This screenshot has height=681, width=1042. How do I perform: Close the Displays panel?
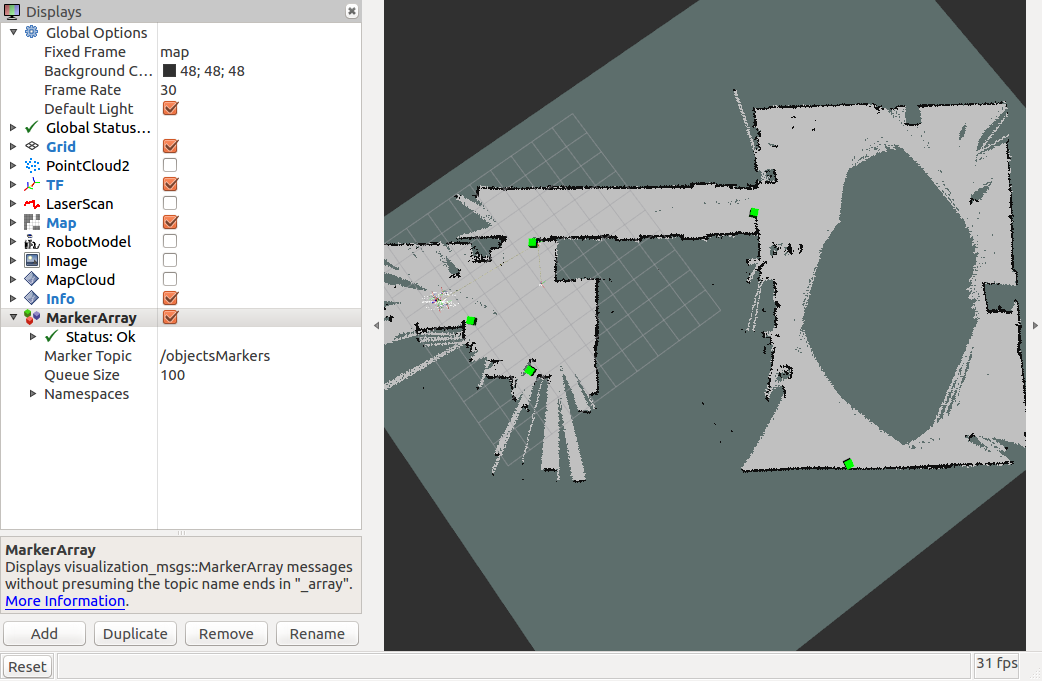tap(351, 11)
